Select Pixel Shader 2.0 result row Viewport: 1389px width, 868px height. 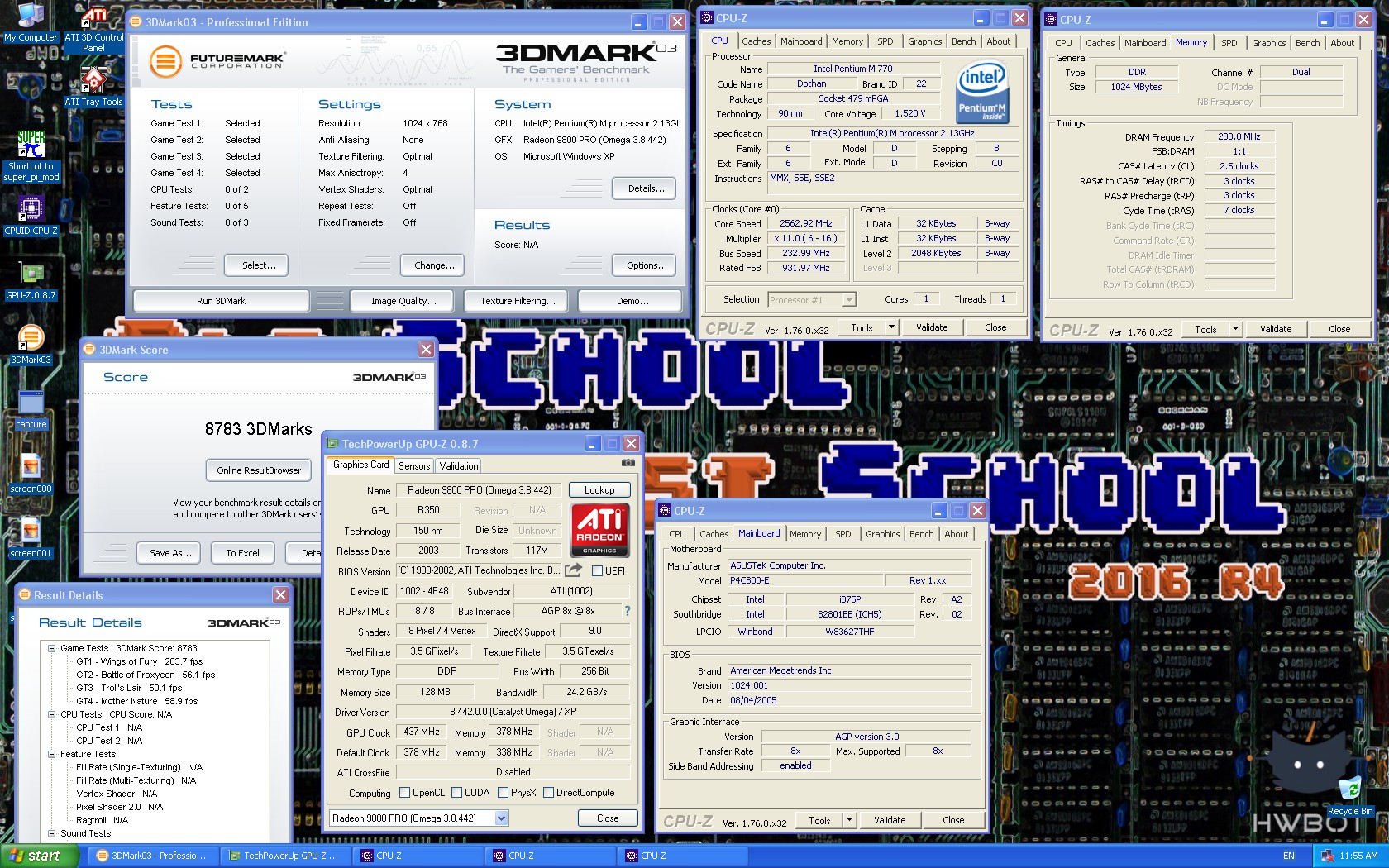click(x=119, y=807)
